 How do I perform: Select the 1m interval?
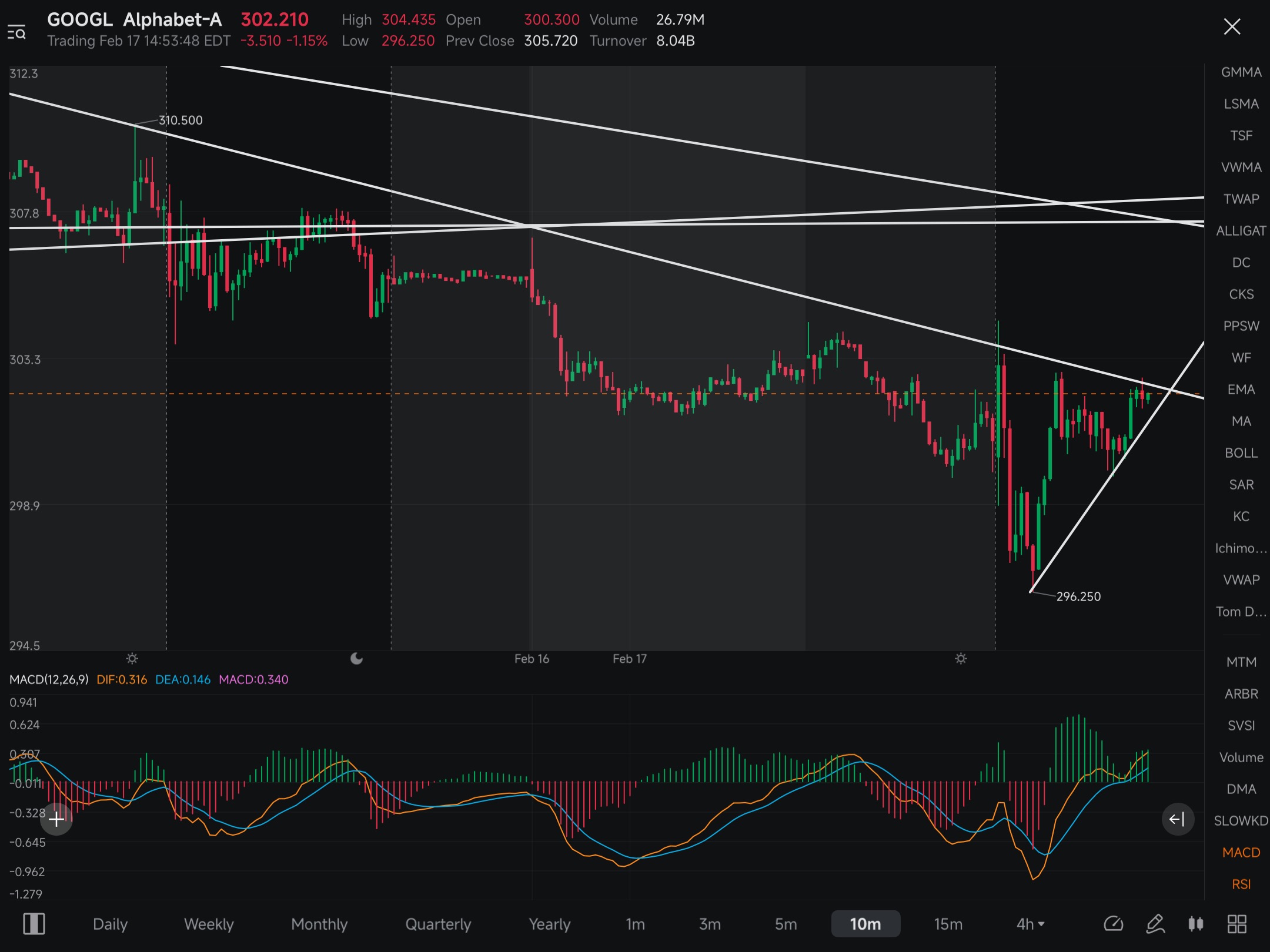[x=635, y=924]
